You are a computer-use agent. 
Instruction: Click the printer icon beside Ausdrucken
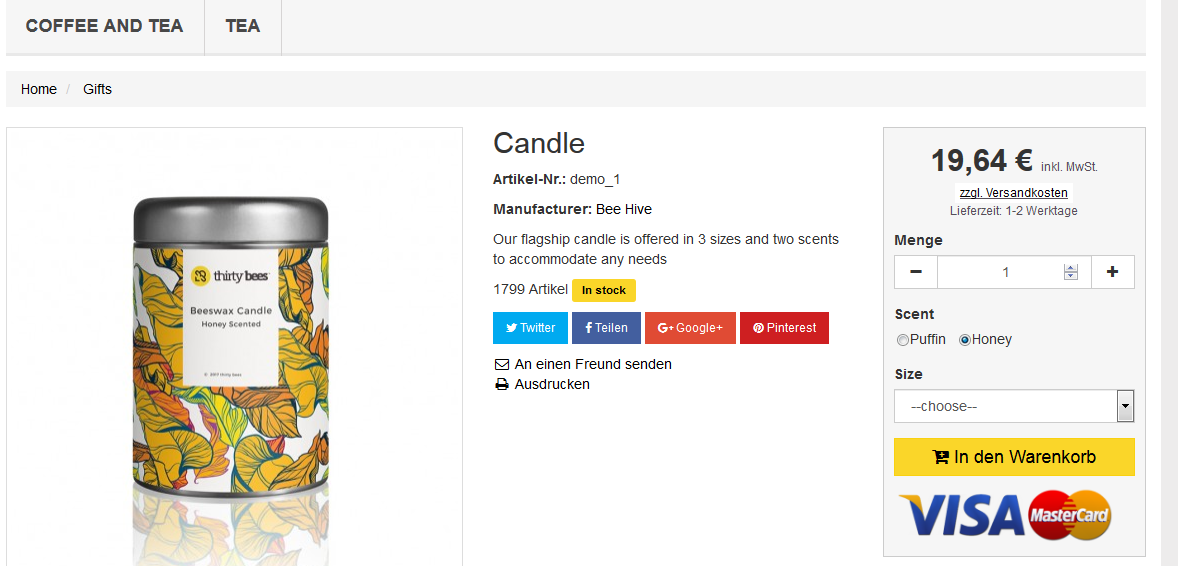[x=502, y=385]
